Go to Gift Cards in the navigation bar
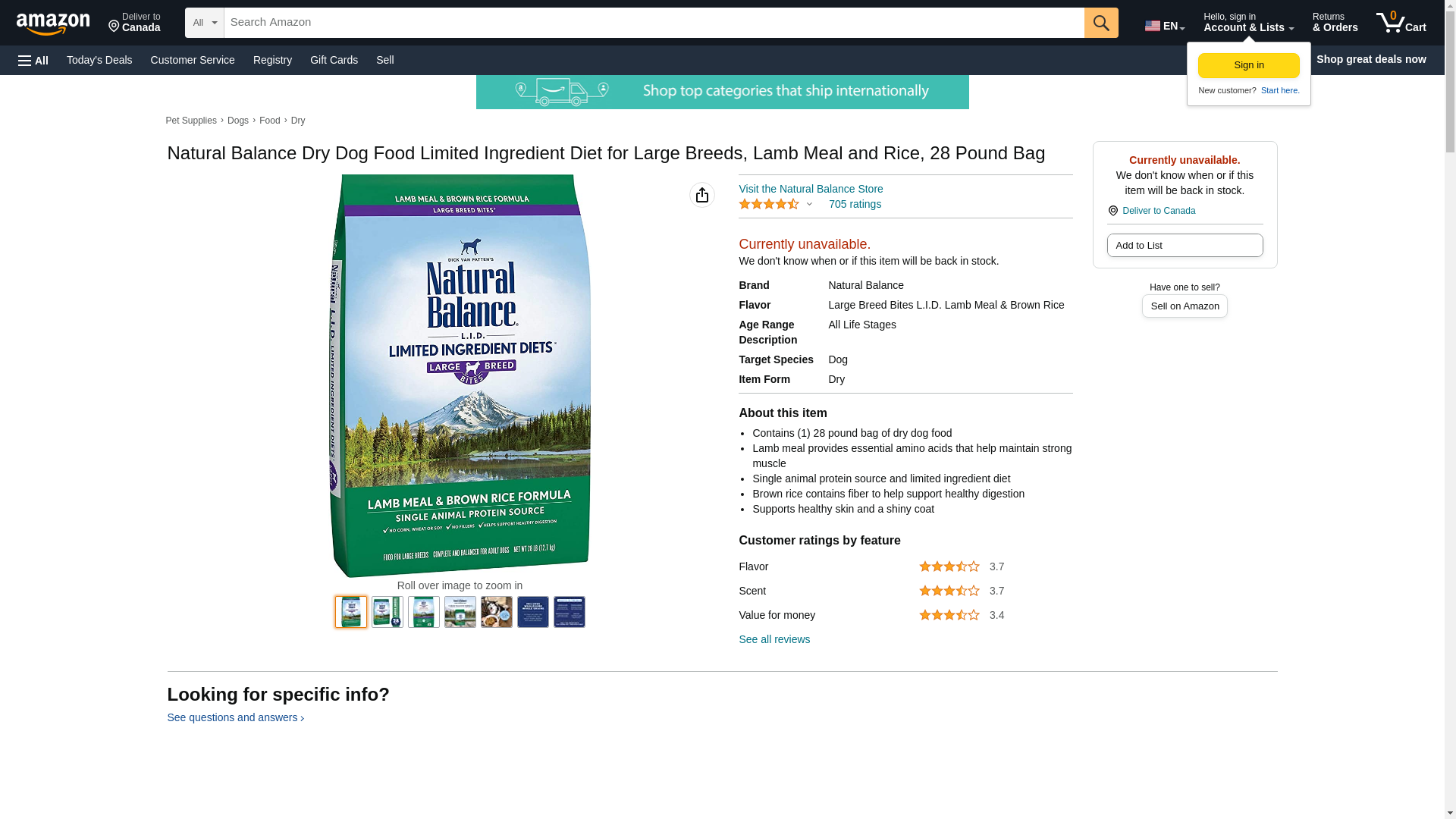The image size is (1456, 819). [334, 60]
